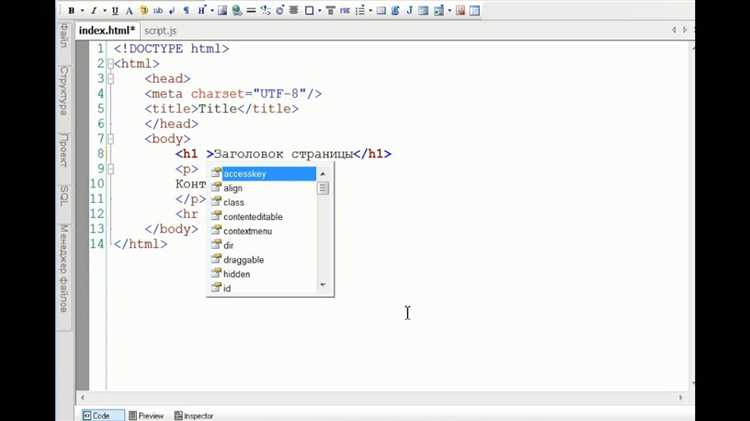Viewport: 750px width, 421px height.
Task: Collapse the head tag fold marker
Action: (x=112, y=79)
